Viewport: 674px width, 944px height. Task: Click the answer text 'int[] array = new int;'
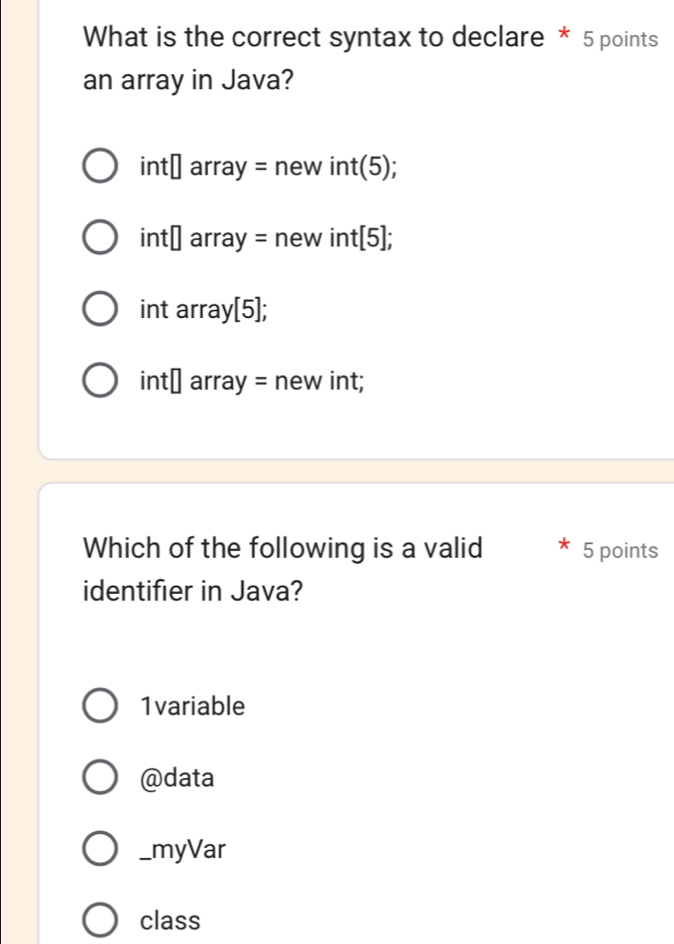tap(252, 380)
